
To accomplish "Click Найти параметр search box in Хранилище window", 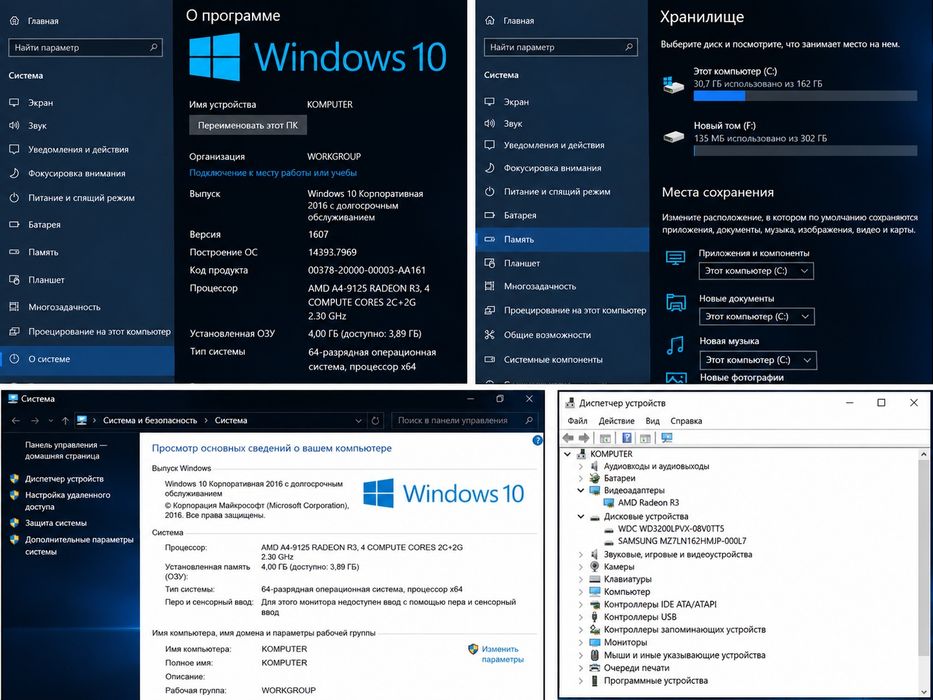I will (561, 47).
